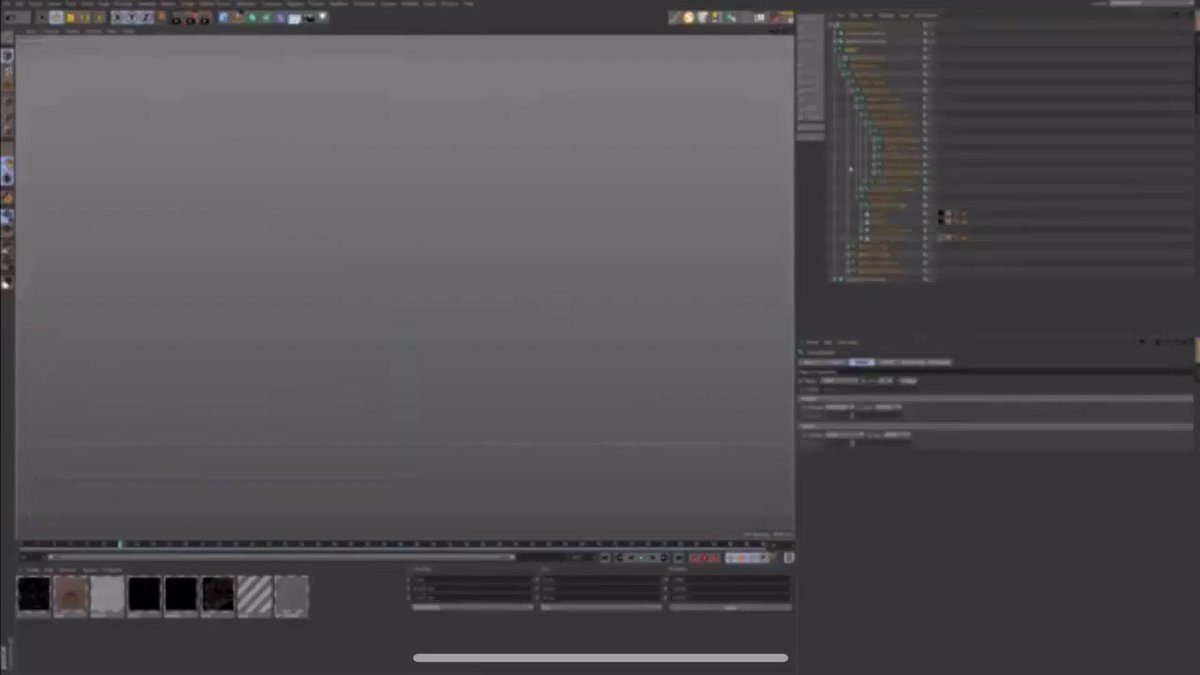Open the Material Manager Create menu
The width and height of the screenshot is (1200, 675).
pyautogui.click(x=33, y=570)
